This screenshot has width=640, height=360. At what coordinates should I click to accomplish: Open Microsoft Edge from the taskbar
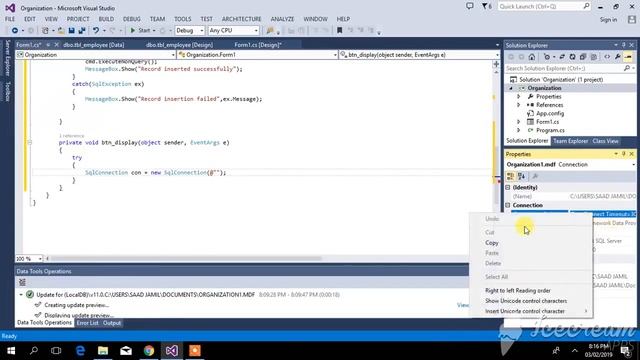coord(80,351)
